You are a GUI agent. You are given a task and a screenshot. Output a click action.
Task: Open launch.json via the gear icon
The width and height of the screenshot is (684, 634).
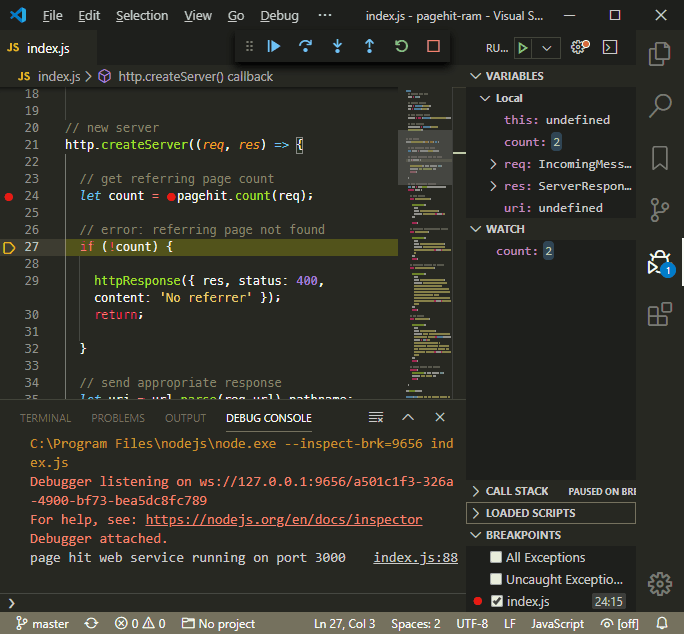pyautogui.click(x=579, y=47)
